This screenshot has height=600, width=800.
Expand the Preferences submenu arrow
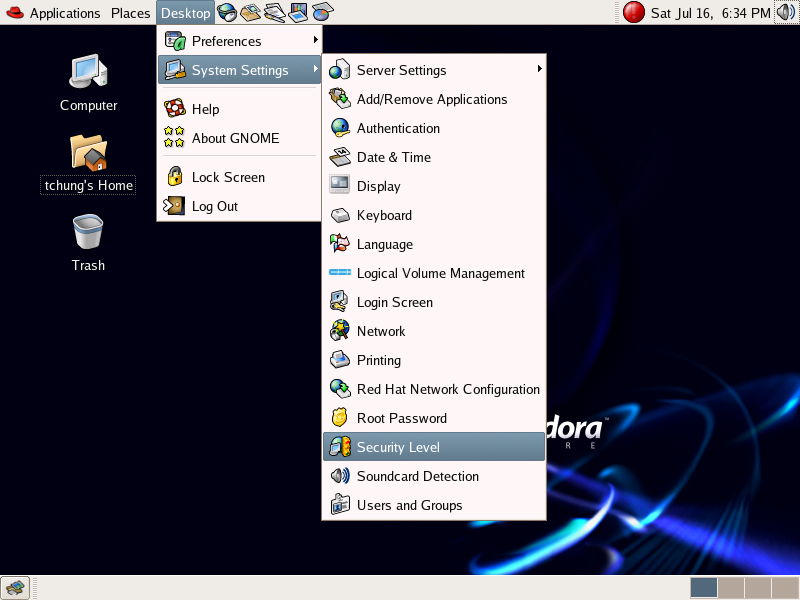[316, 40]
